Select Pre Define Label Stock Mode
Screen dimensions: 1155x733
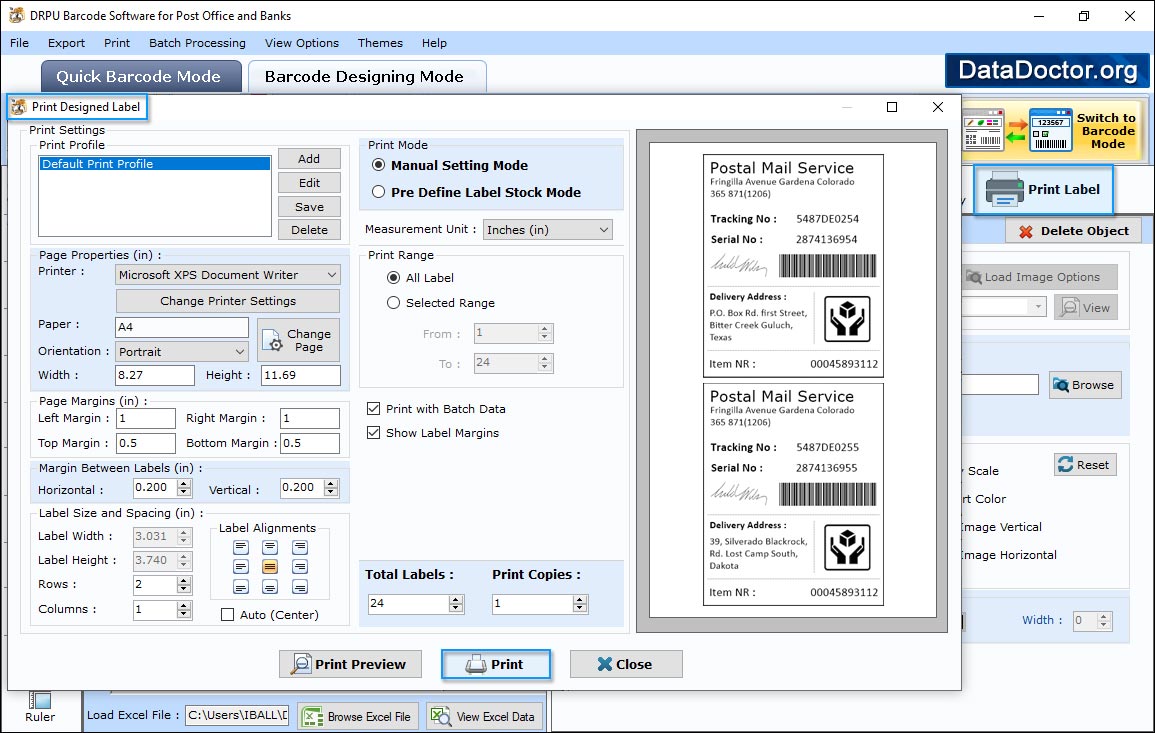point(379,192)
